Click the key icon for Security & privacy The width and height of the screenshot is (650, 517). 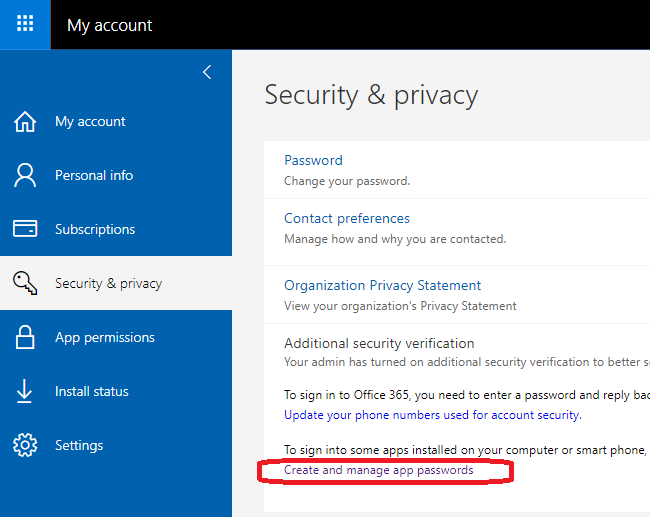point(25,283)
